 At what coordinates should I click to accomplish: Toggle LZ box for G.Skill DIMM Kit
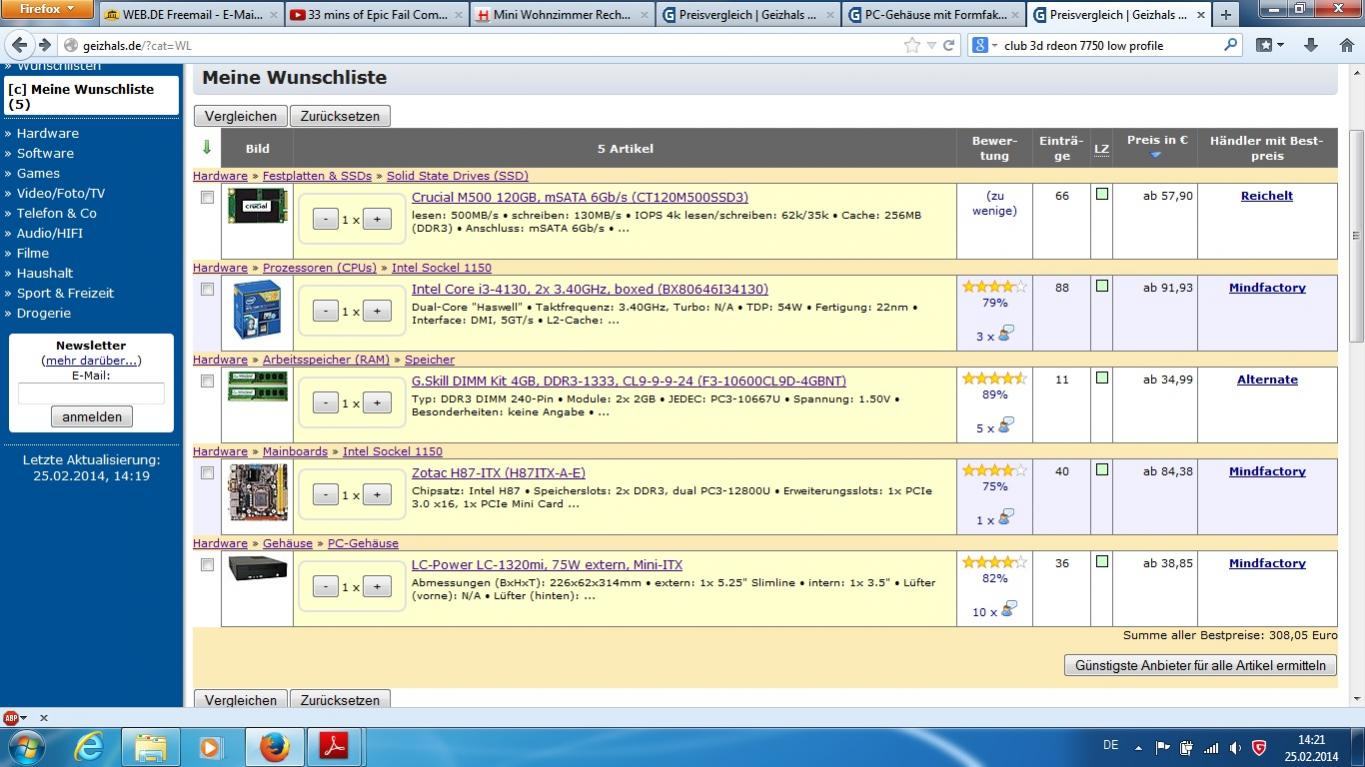1102,378
